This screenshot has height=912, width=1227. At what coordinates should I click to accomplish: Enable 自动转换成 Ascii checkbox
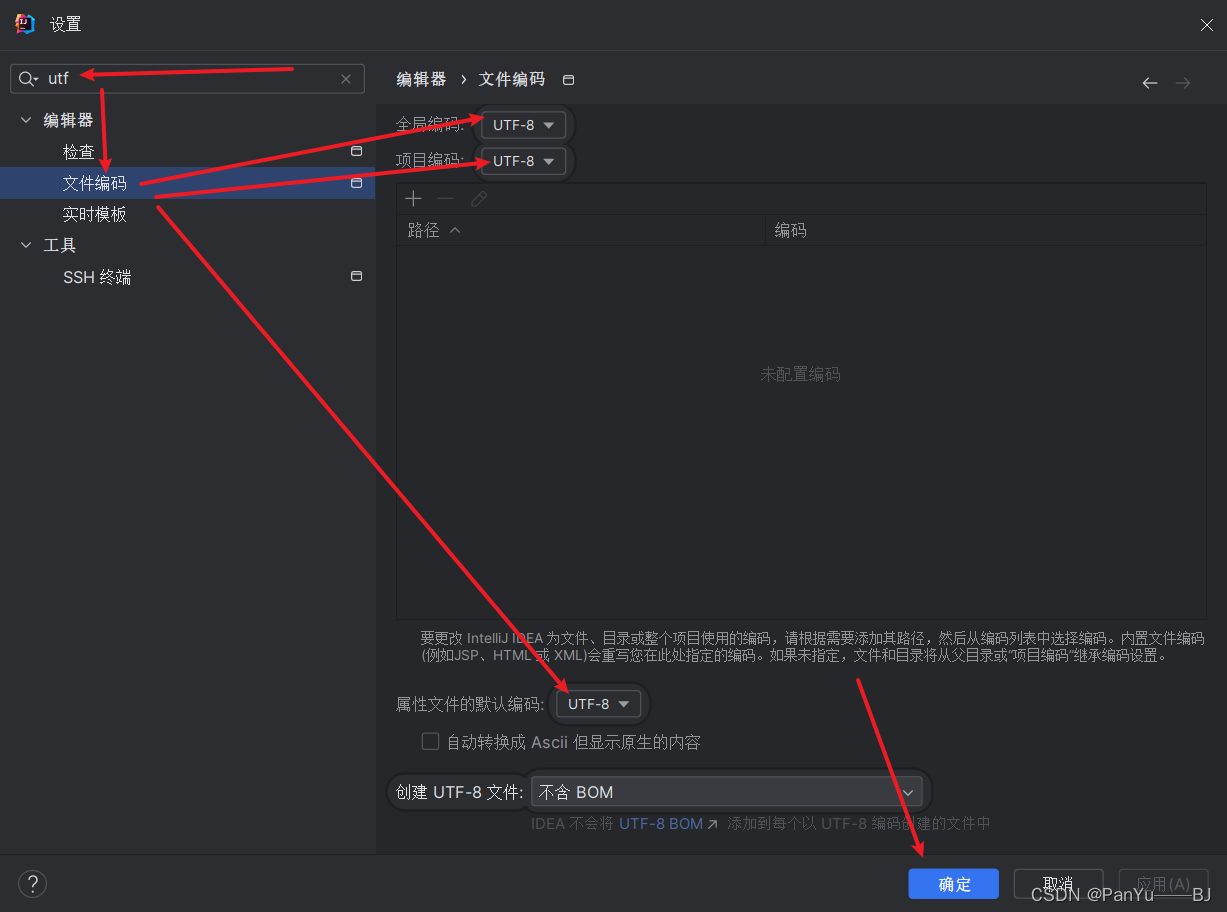coord(431,741)
